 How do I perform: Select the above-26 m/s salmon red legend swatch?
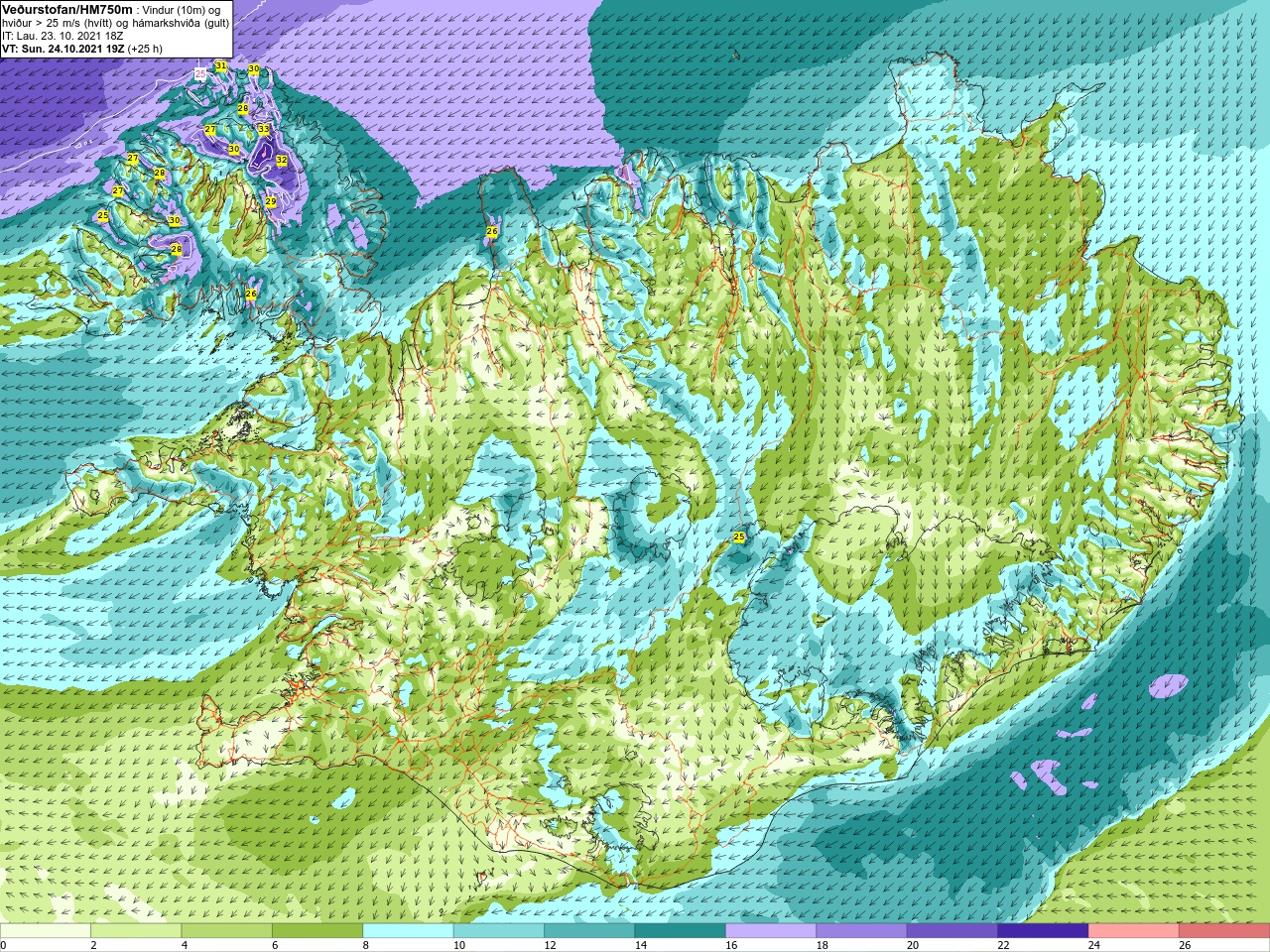click(x=1224, y=931)
